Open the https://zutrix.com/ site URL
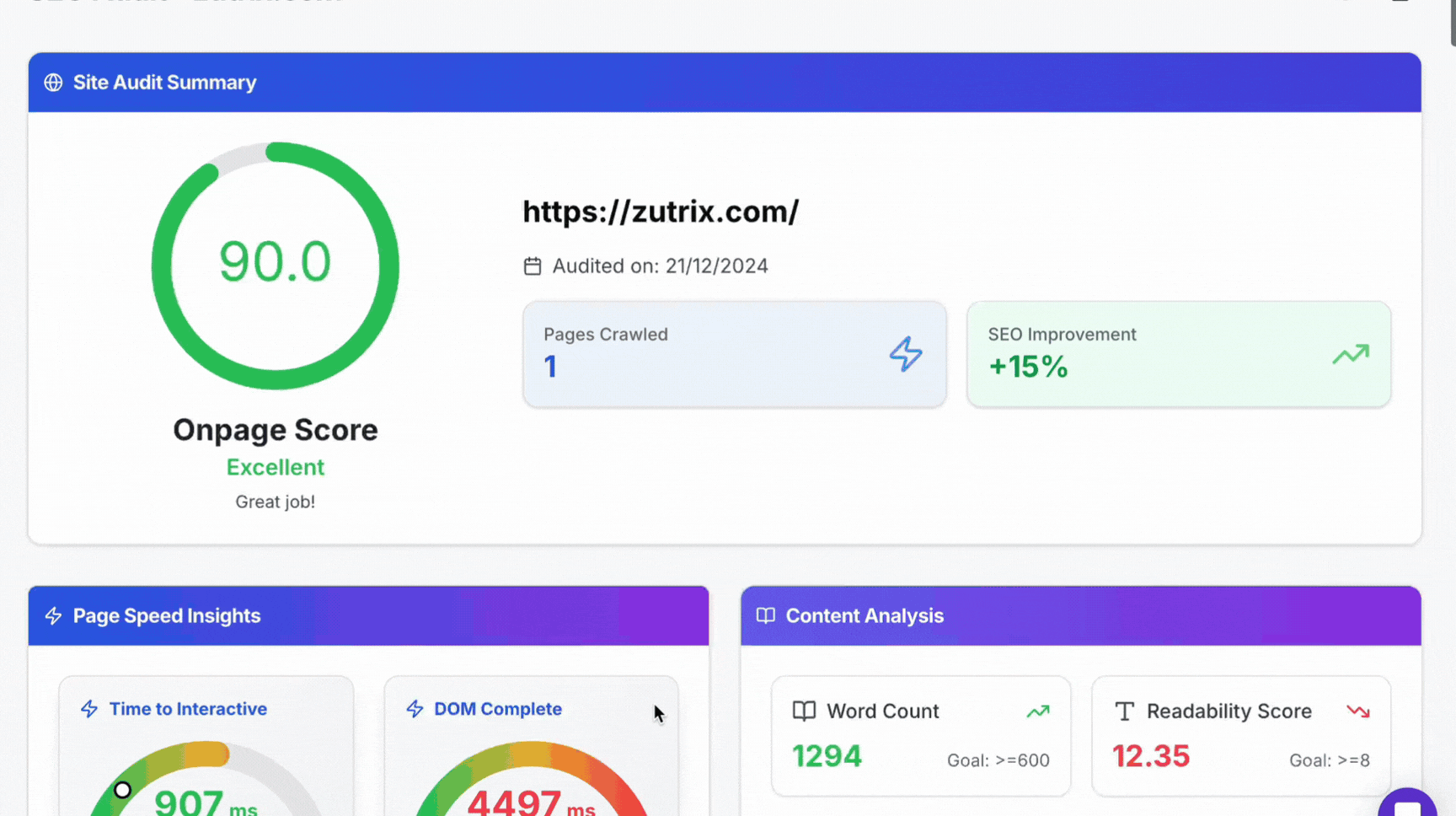The height and width of the screenshot is (816, 1456). (661, 212)
